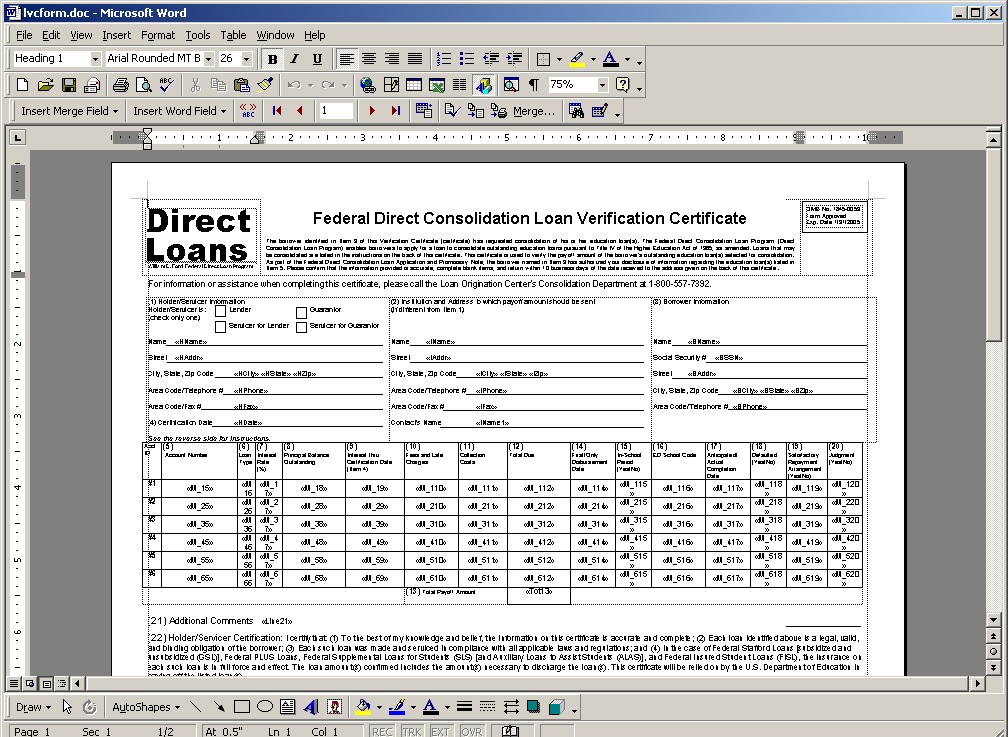Edit the mail merge data source

(x=599, y=111)
